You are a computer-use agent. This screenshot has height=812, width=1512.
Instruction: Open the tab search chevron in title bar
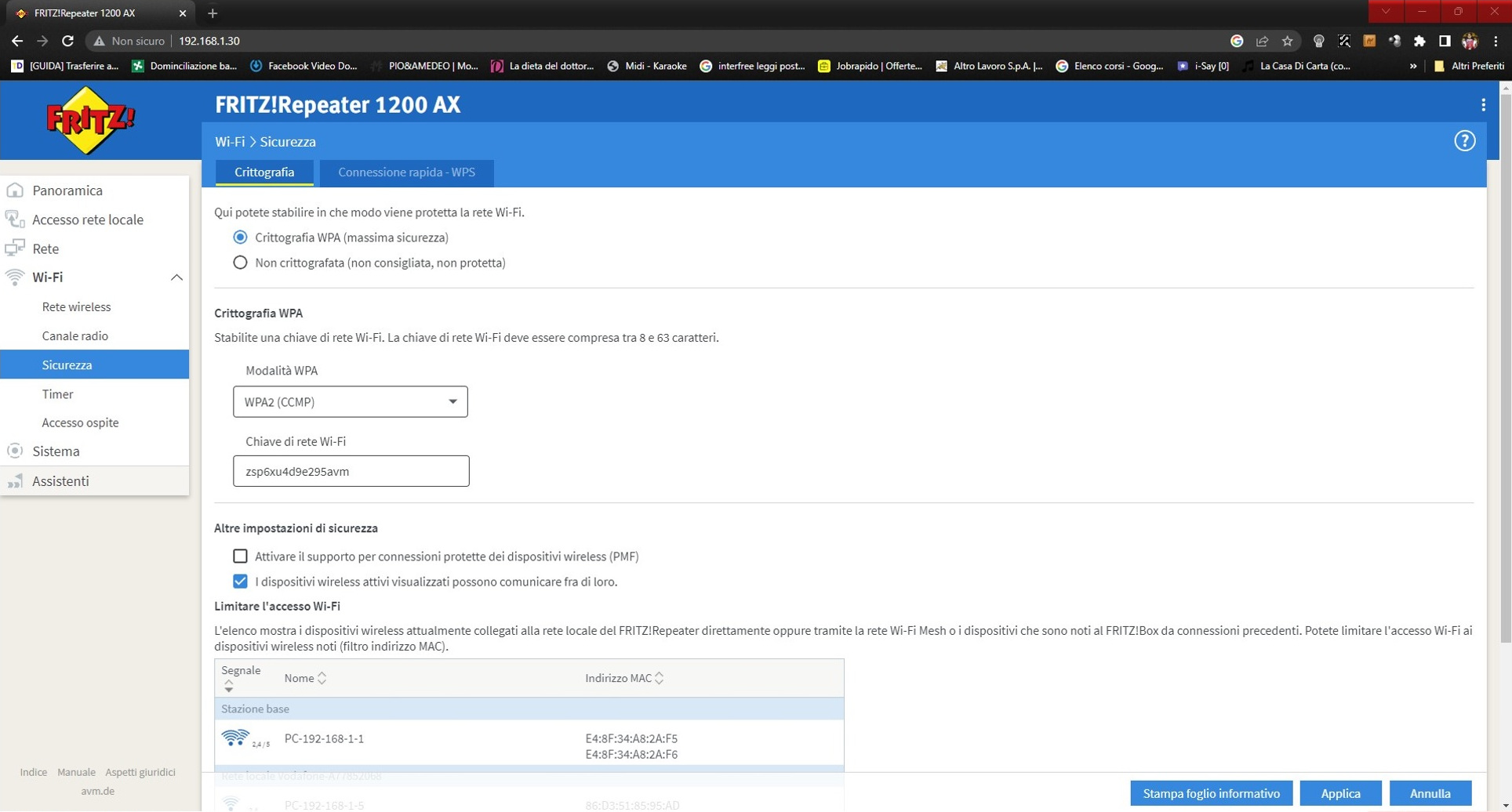(1386, 12)
